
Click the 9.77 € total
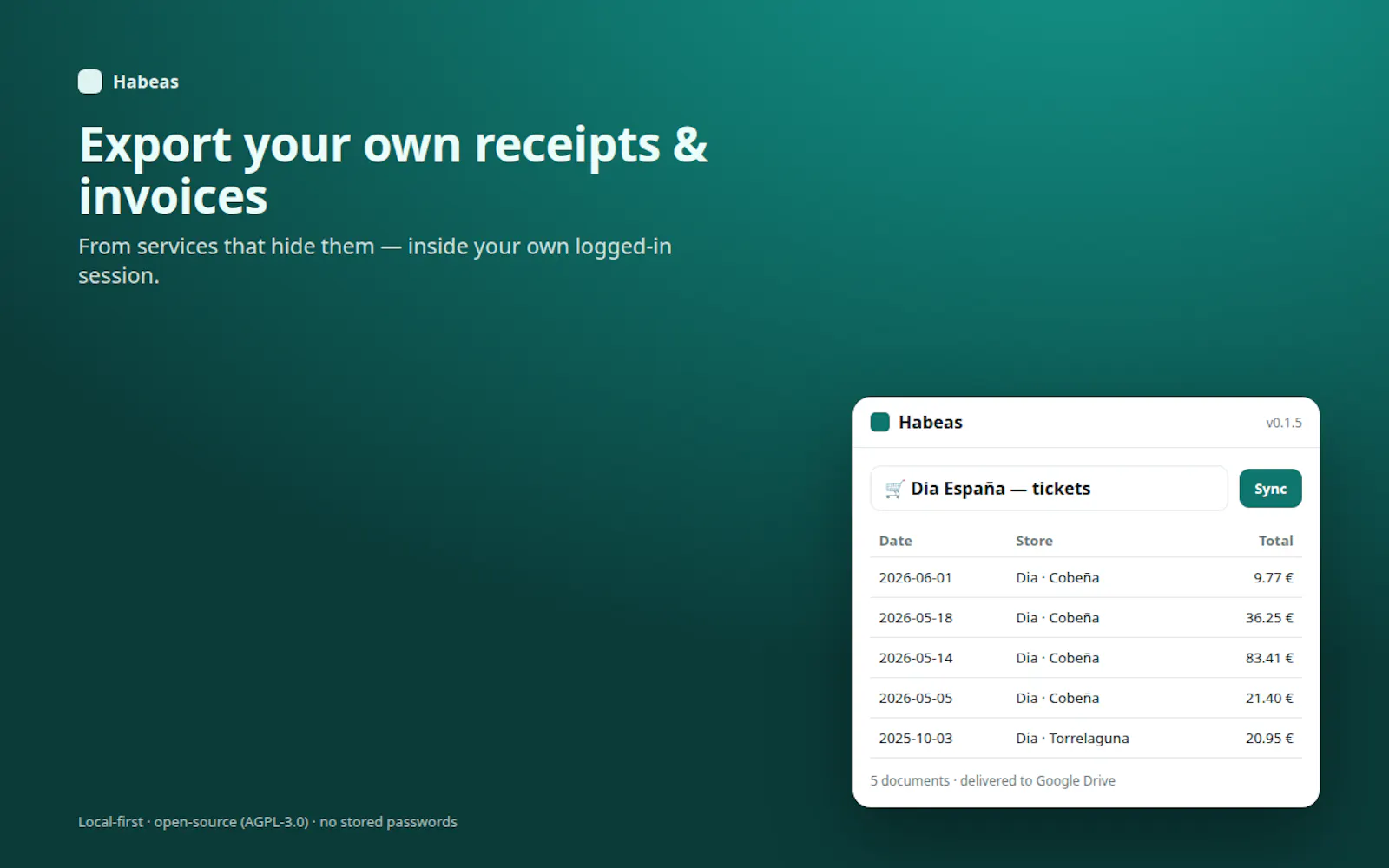point(1274,578)
